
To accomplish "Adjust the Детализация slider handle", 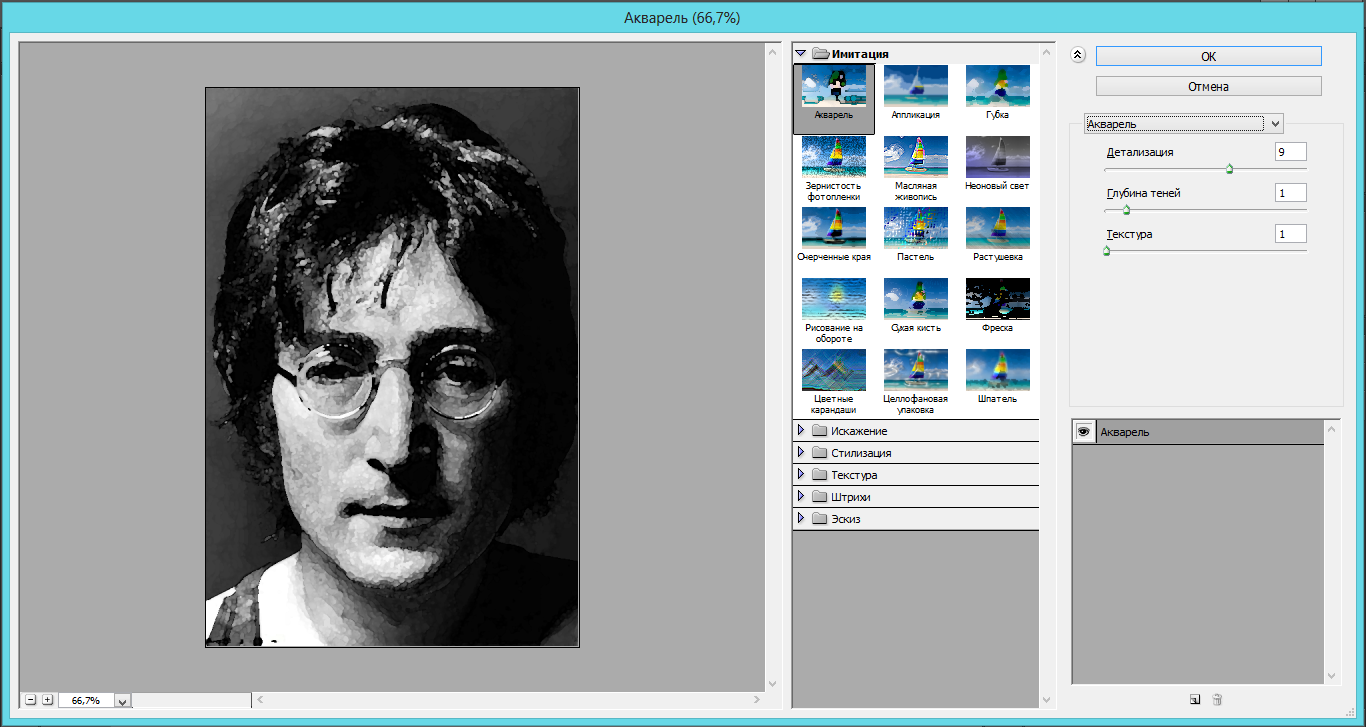I will tap(1229, 169).
